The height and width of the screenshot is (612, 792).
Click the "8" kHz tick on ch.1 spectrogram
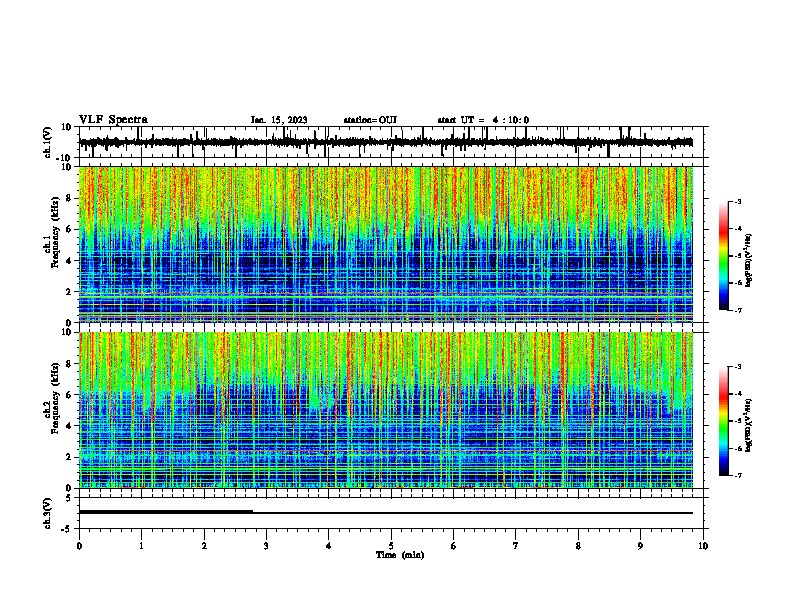70,198
